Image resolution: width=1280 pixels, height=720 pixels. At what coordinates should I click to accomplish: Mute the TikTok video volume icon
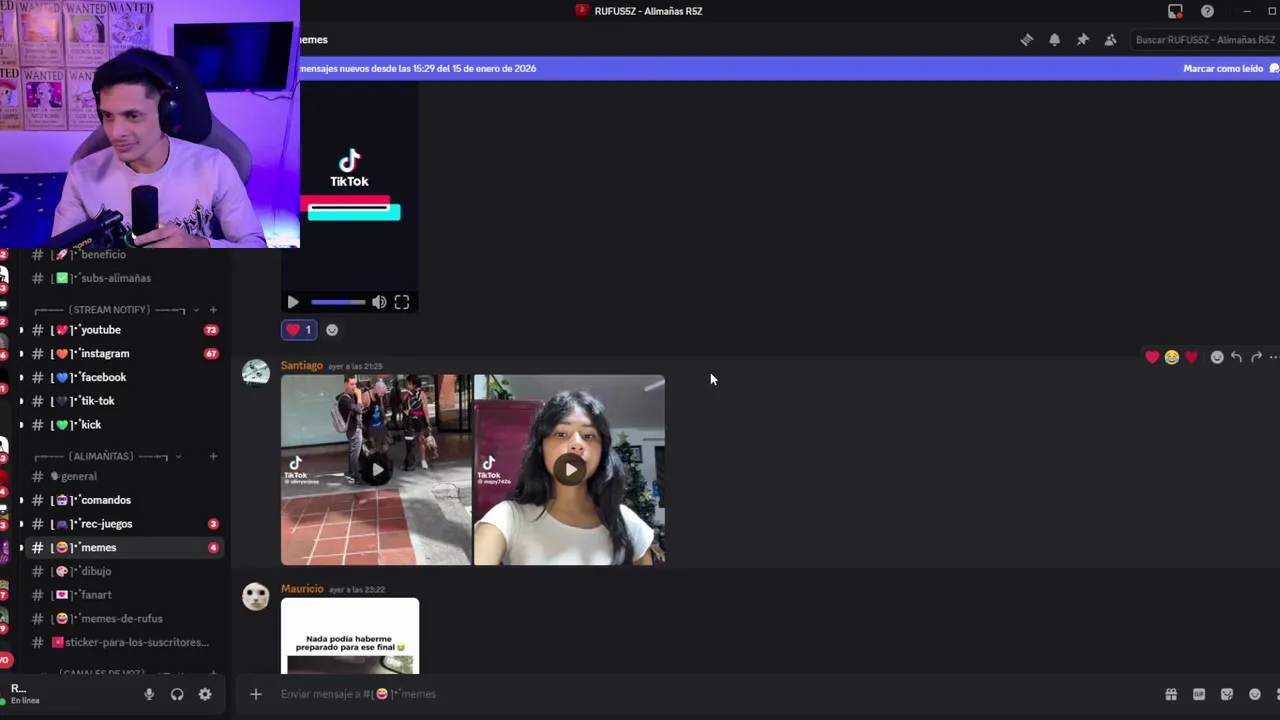(x=379, y=302)
